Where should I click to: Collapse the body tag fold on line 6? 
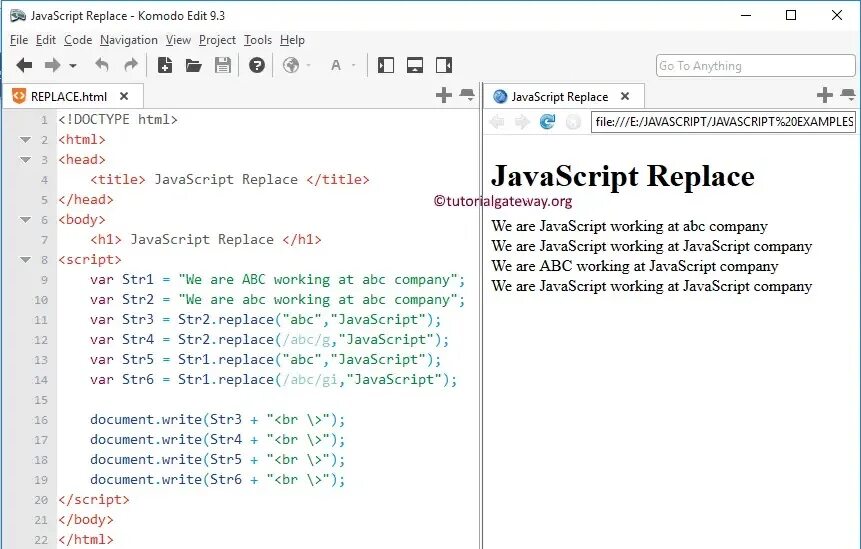pos(25,220)
